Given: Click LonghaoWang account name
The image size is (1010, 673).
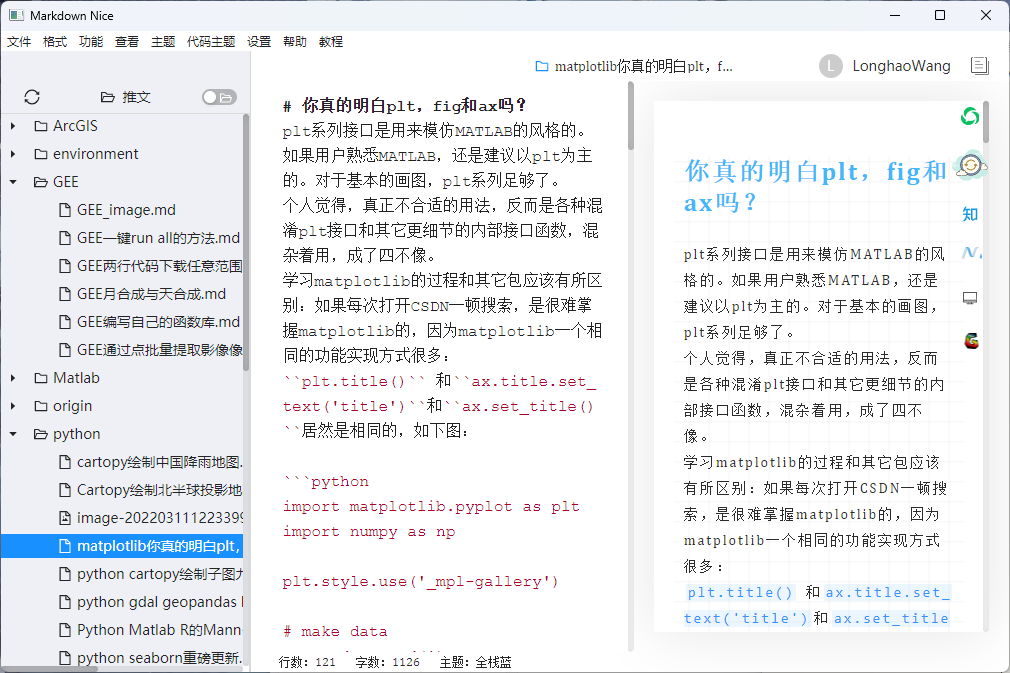Looking at the screenshot, I should coord(901,66).
